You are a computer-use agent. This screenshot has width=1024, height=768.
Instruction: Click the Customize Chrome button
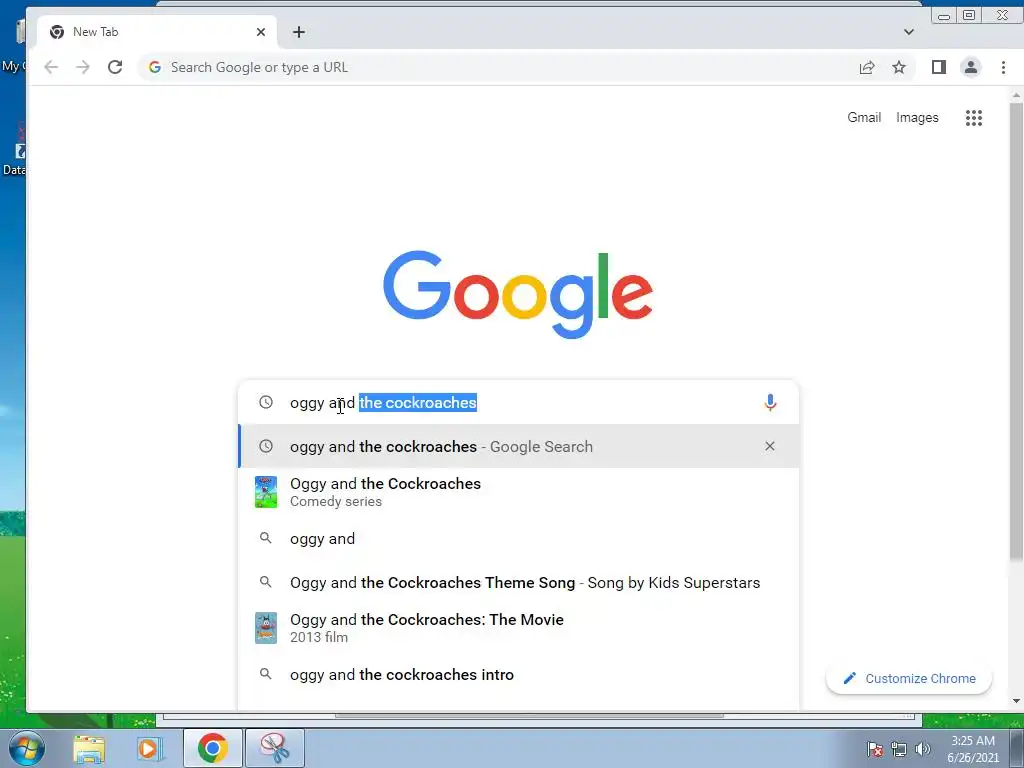909,679
